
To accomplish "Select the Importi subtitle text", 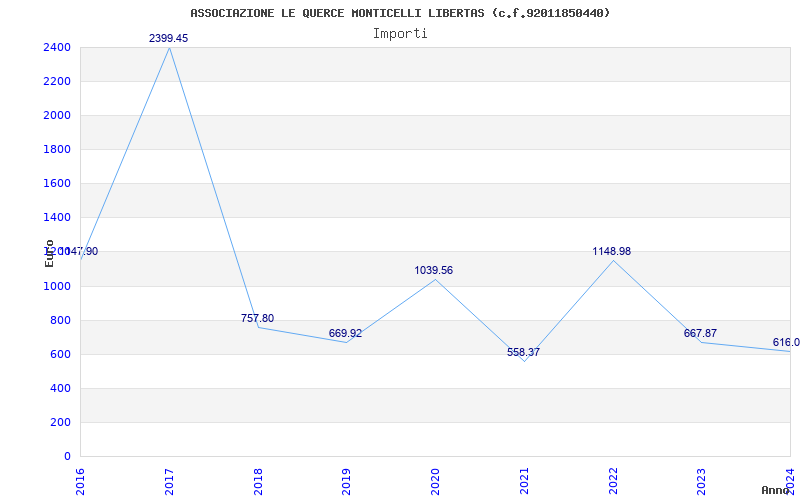I will 400,34.
